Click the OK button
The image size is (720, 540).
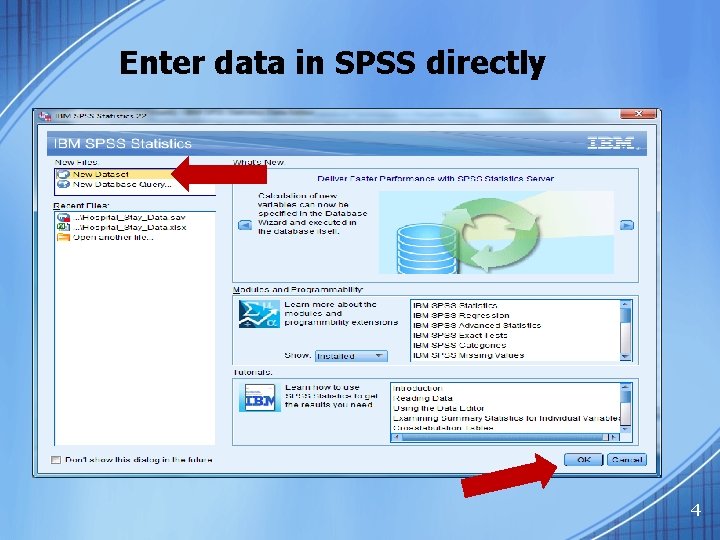[583, 460]
